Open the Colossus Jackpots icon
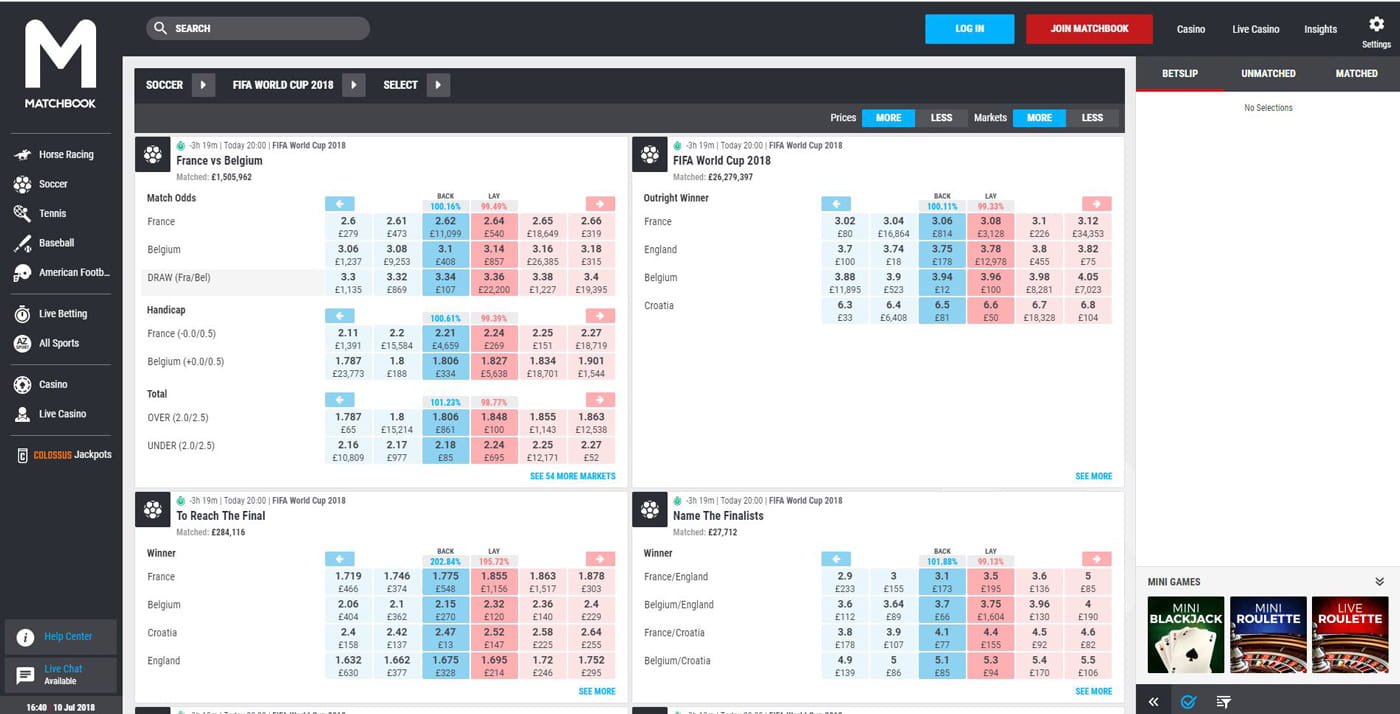 click(22, 455)
